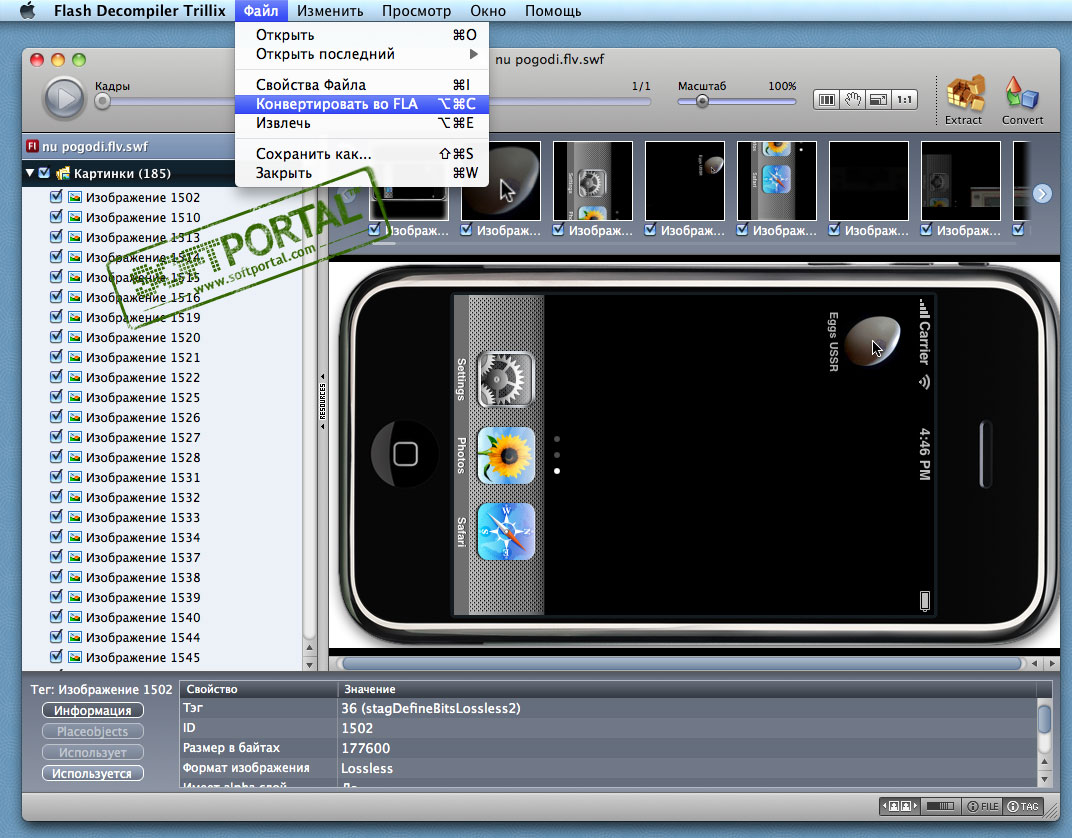The image size is (1072, 838).
Task: Choose Извлечь menu item
Action: [362, 123]
